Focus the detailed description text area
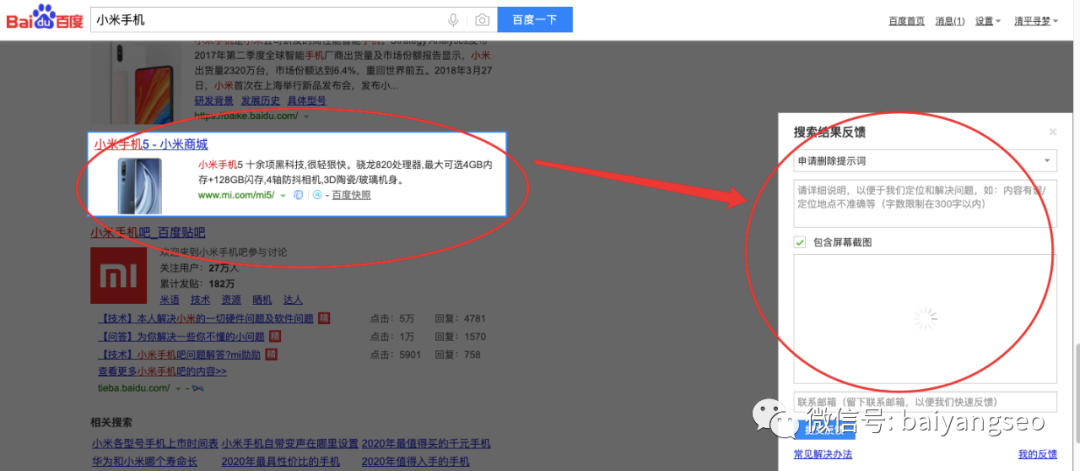Screen dimensions: 1080x471 925,203
